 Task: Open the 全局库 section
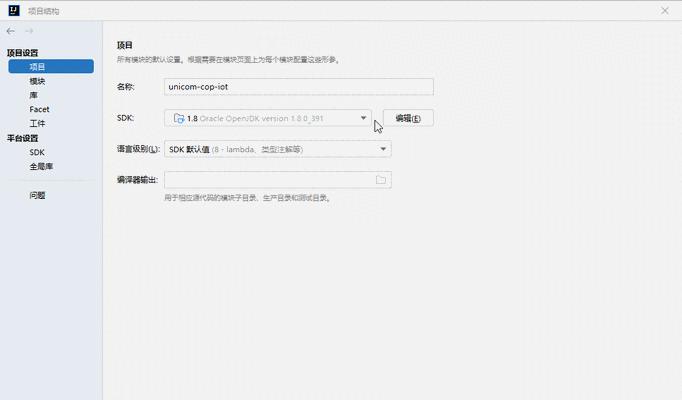[x=41, y=166]
